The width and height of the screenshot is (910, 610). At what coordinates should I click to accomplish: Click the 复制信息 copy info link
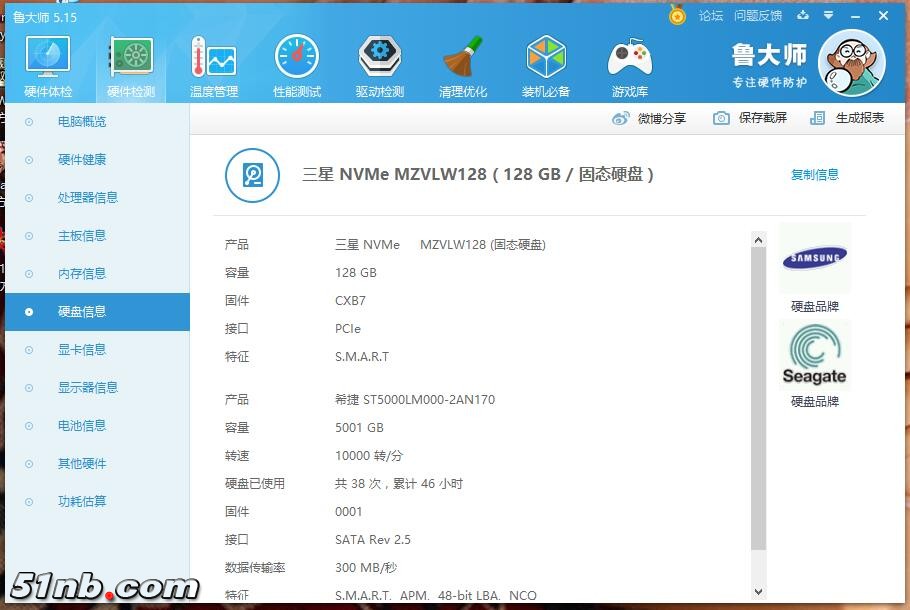(814, 174)
